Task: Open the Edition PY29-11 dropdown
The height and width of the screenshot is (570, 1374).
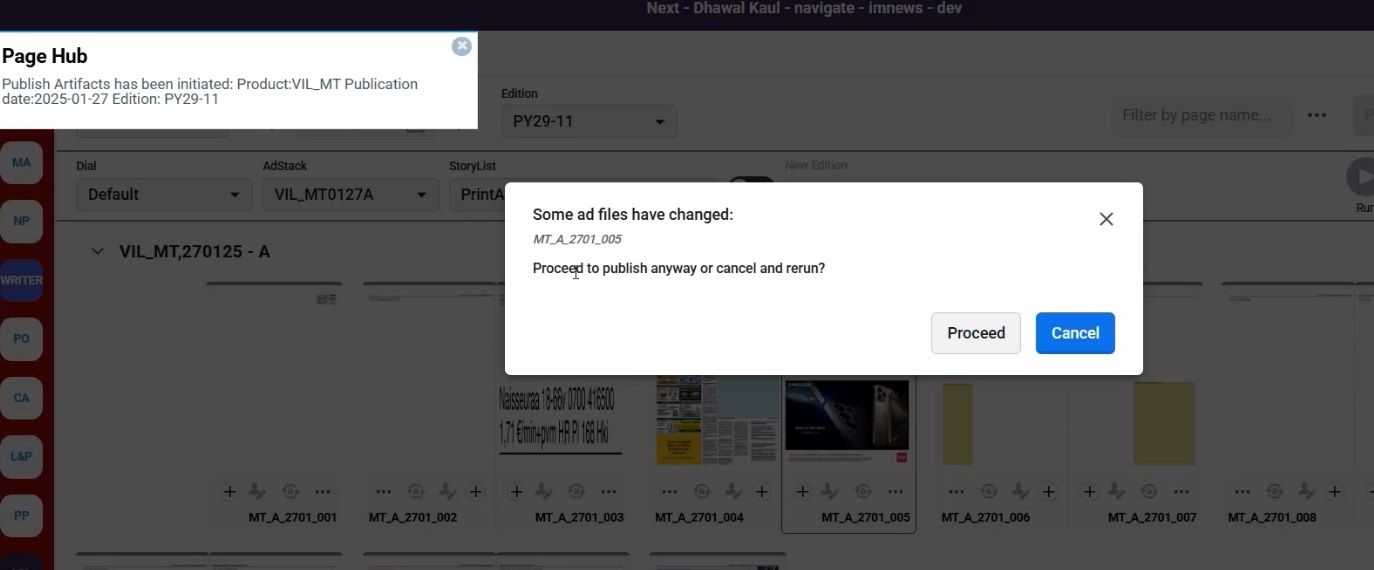Action: click(589, 122)
